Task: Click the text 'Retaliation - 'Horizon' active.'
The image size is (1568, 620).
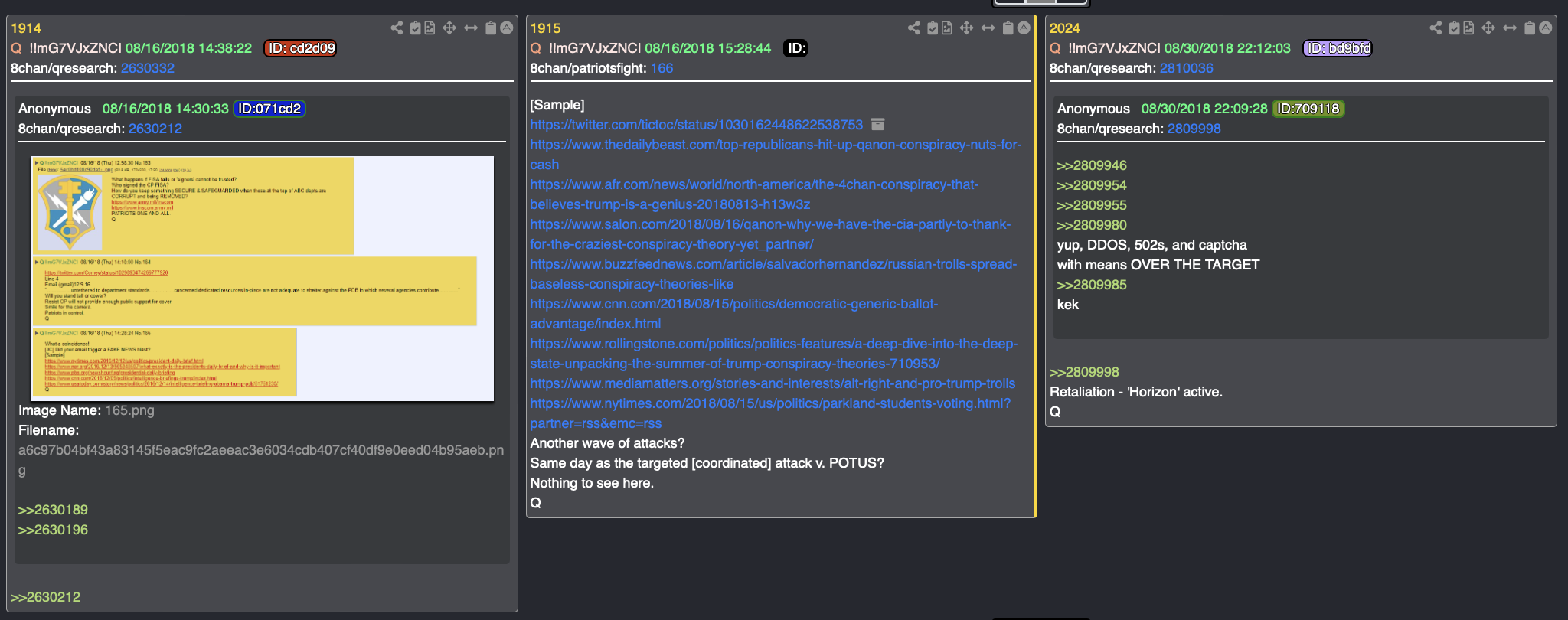Action: (1136, 392)
